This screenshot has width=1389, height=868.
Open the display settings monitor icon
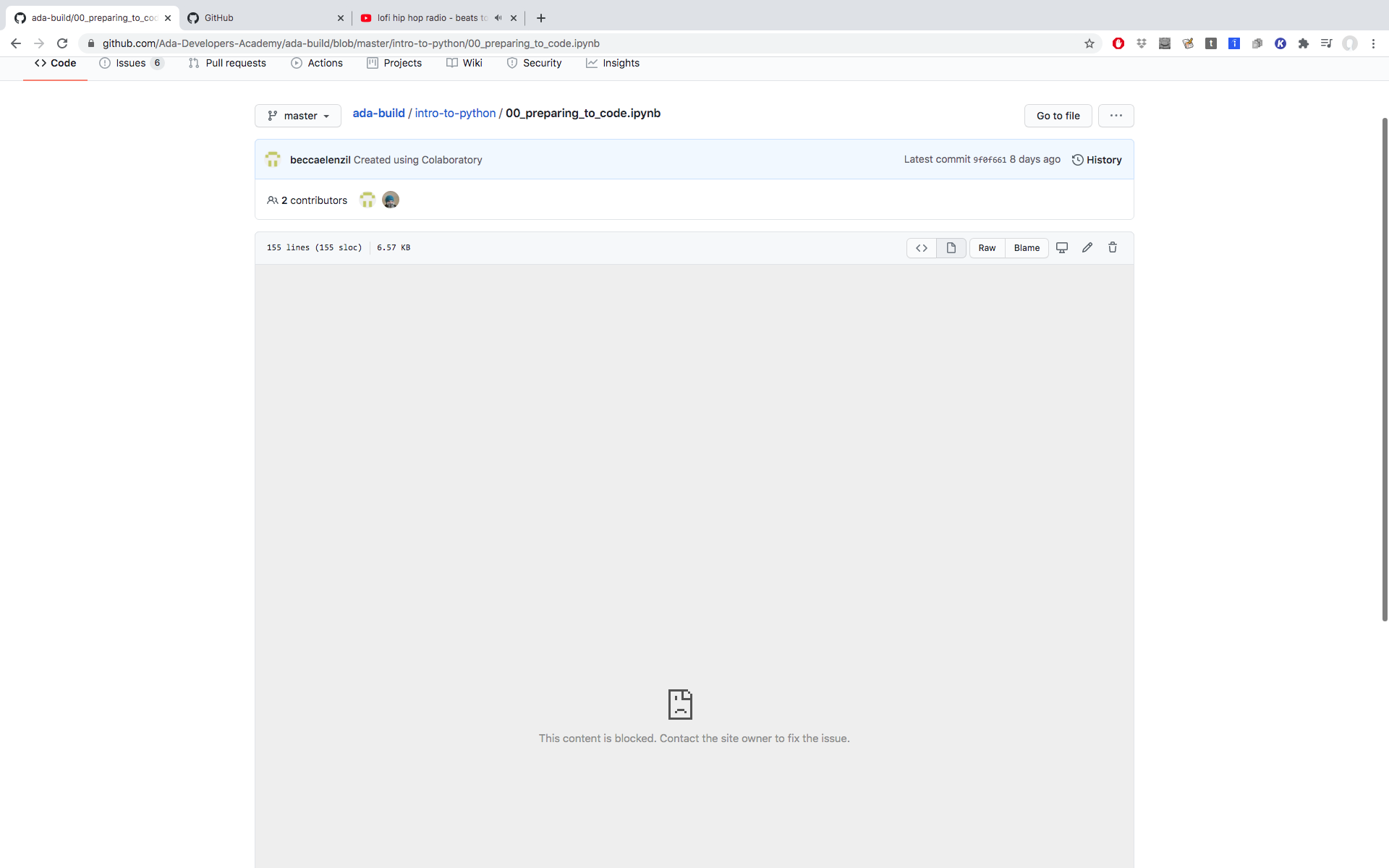pyautogui.click(x=1061, y=247)
